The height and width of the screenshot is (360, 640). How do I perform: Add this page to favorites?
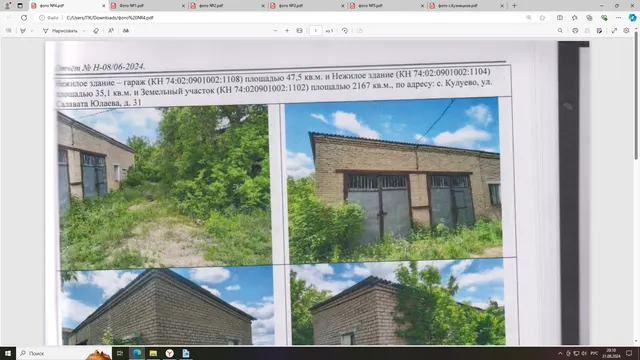[542, 18]
